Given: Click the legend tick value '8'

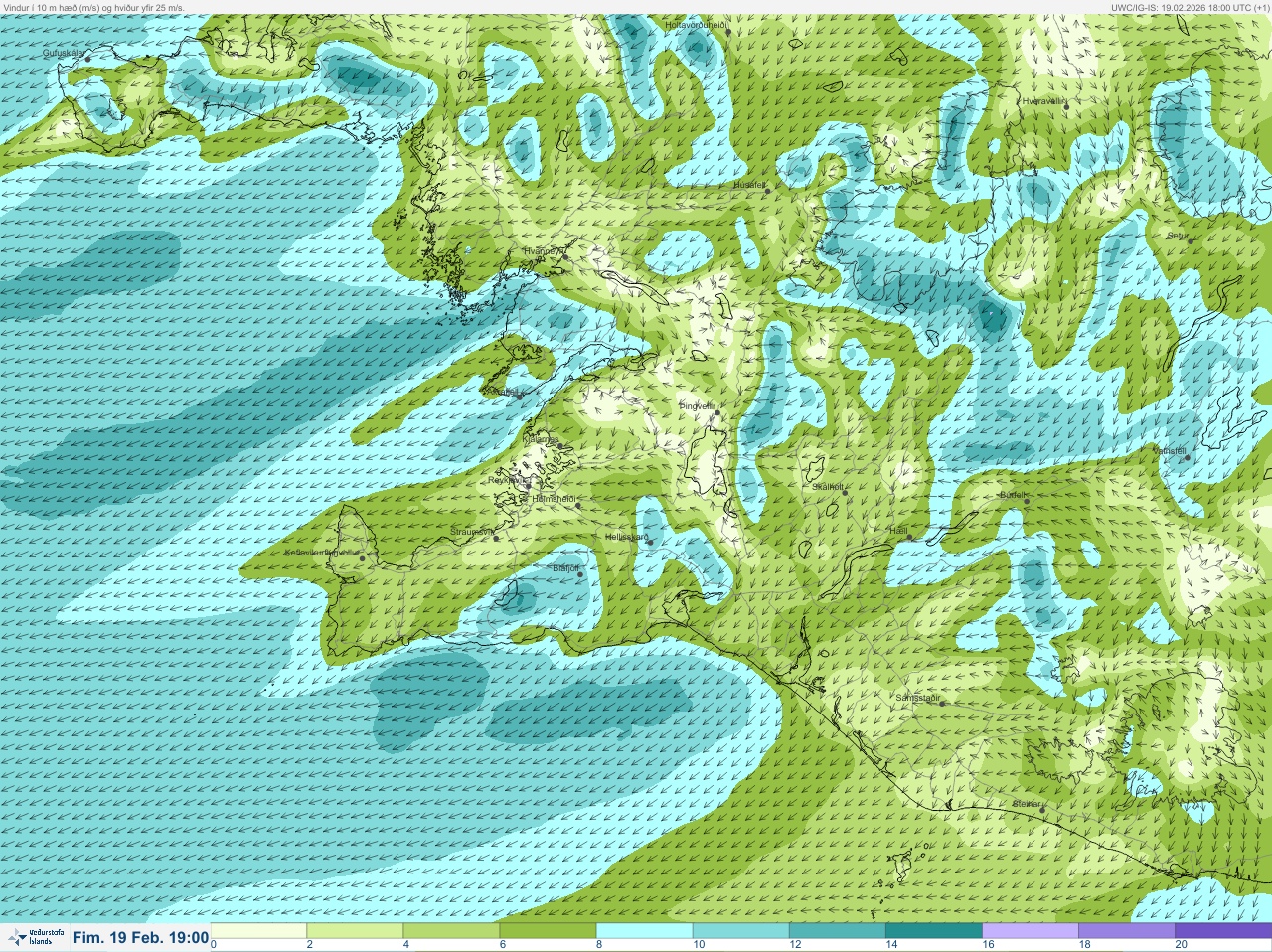Looking at the screenshot, I should coord(599,945).
